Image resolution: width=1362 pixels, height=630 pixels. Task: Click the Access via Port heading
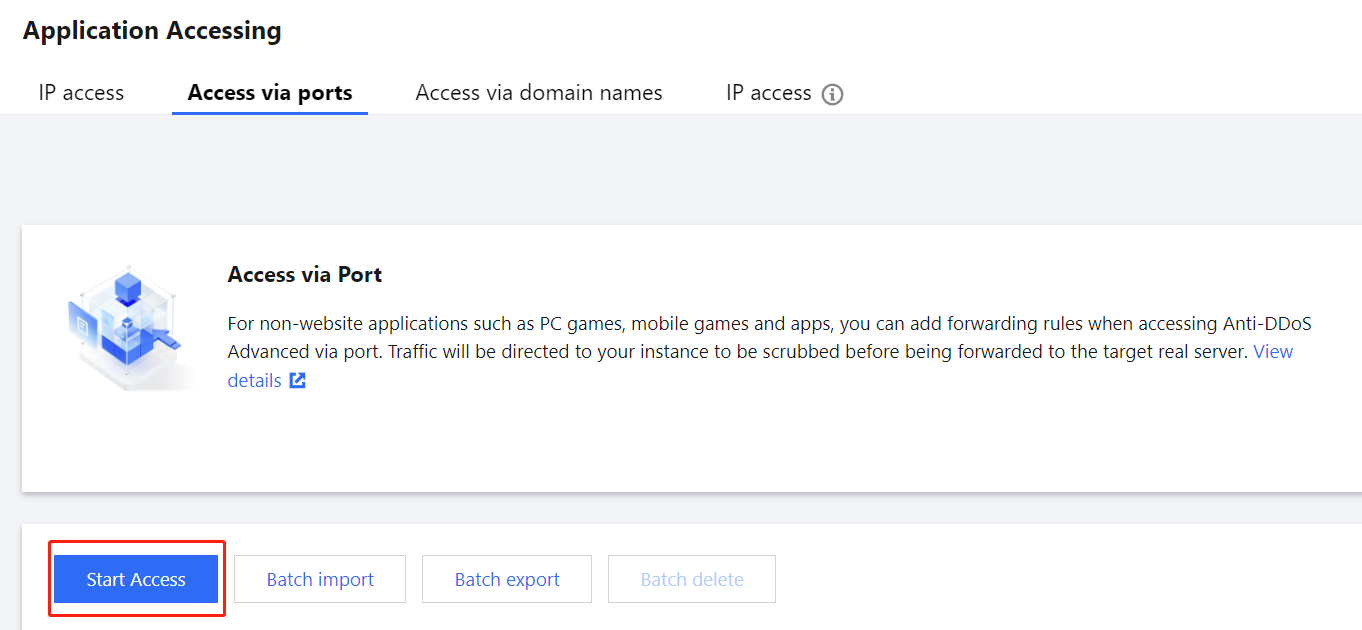305,274
